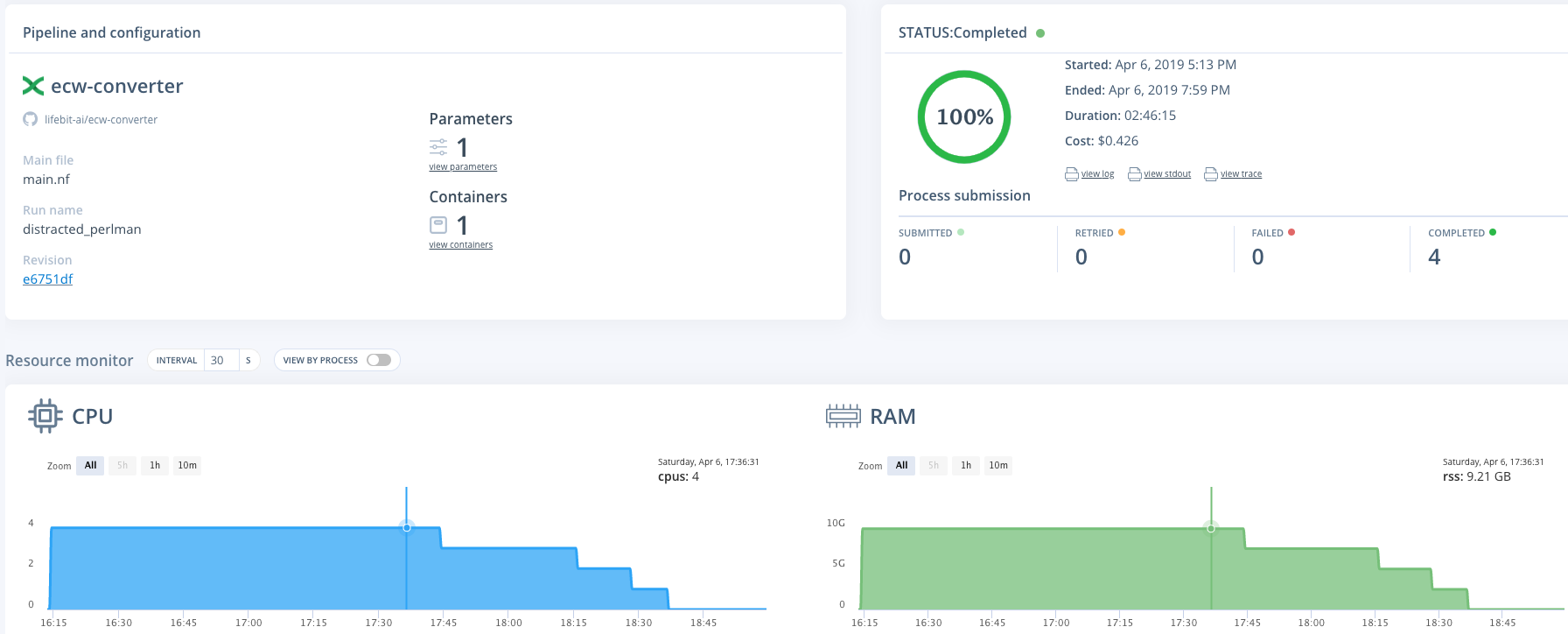Click the ecw-converter pipeline logo icon
This screenshot has width=1568, height=634.
pyautogui.click(x=33, y=86)
